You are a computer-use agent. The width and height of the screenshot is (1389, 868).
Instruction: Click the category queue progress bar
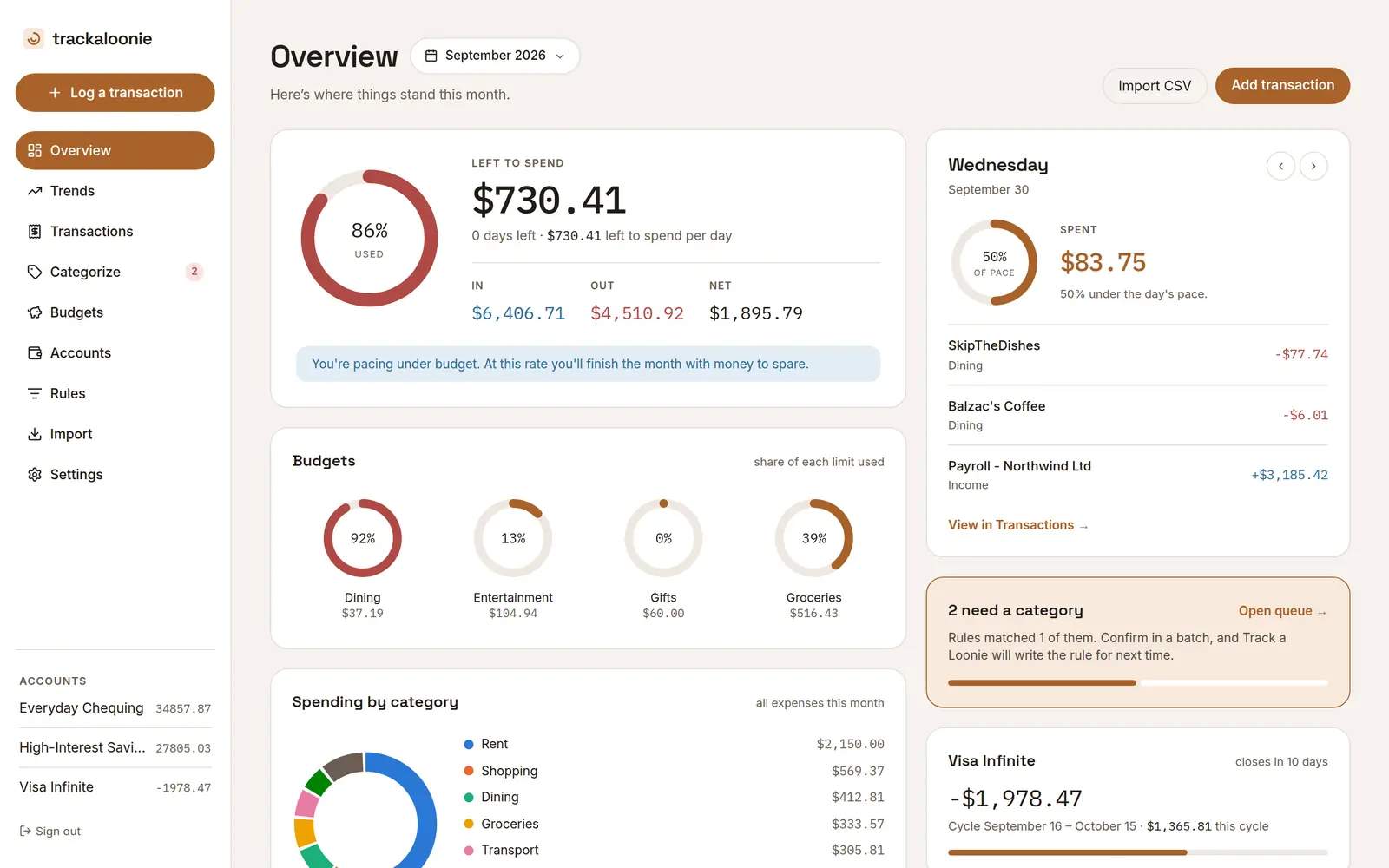tap(1138, 683)
